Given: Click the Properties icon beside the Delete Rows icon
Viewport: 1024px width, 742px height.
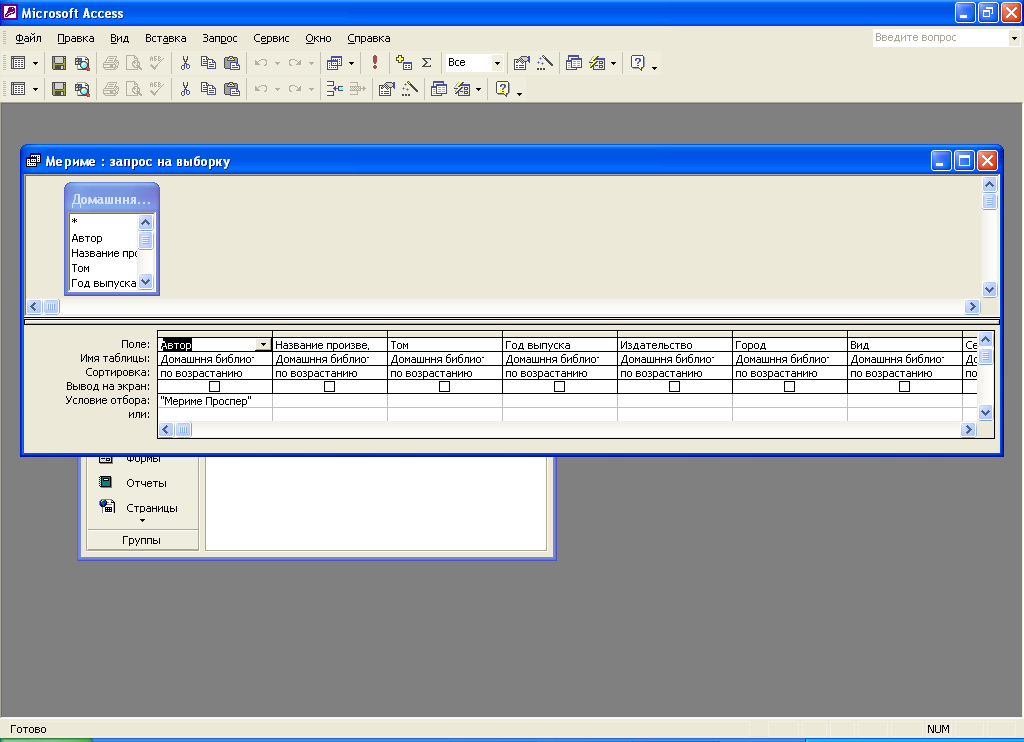Looking at the screenshot, I should 387,89.
